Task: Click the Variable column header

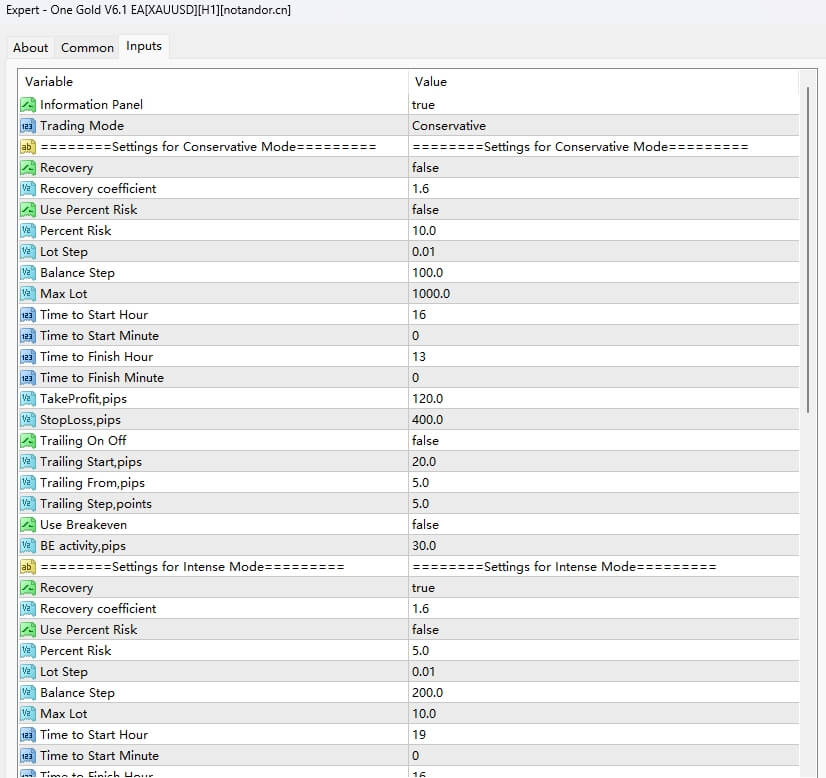Action: coord(50,81)
